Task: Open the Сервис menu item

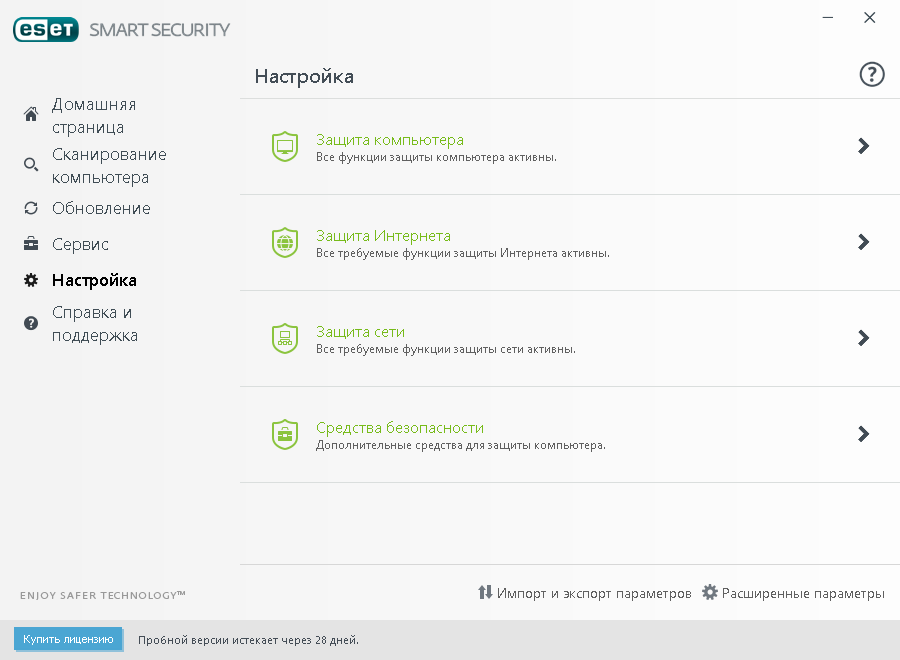Action: click(x=80, y=244)
